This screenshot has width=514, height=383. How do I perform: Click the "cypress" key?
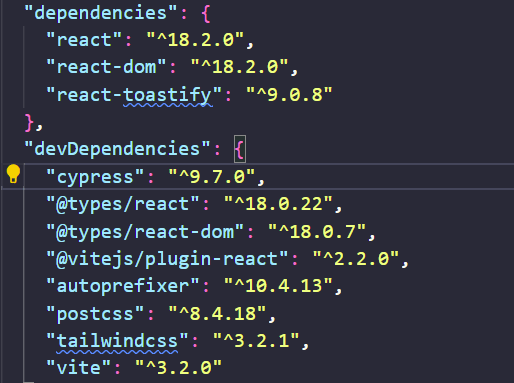[95, 177]
